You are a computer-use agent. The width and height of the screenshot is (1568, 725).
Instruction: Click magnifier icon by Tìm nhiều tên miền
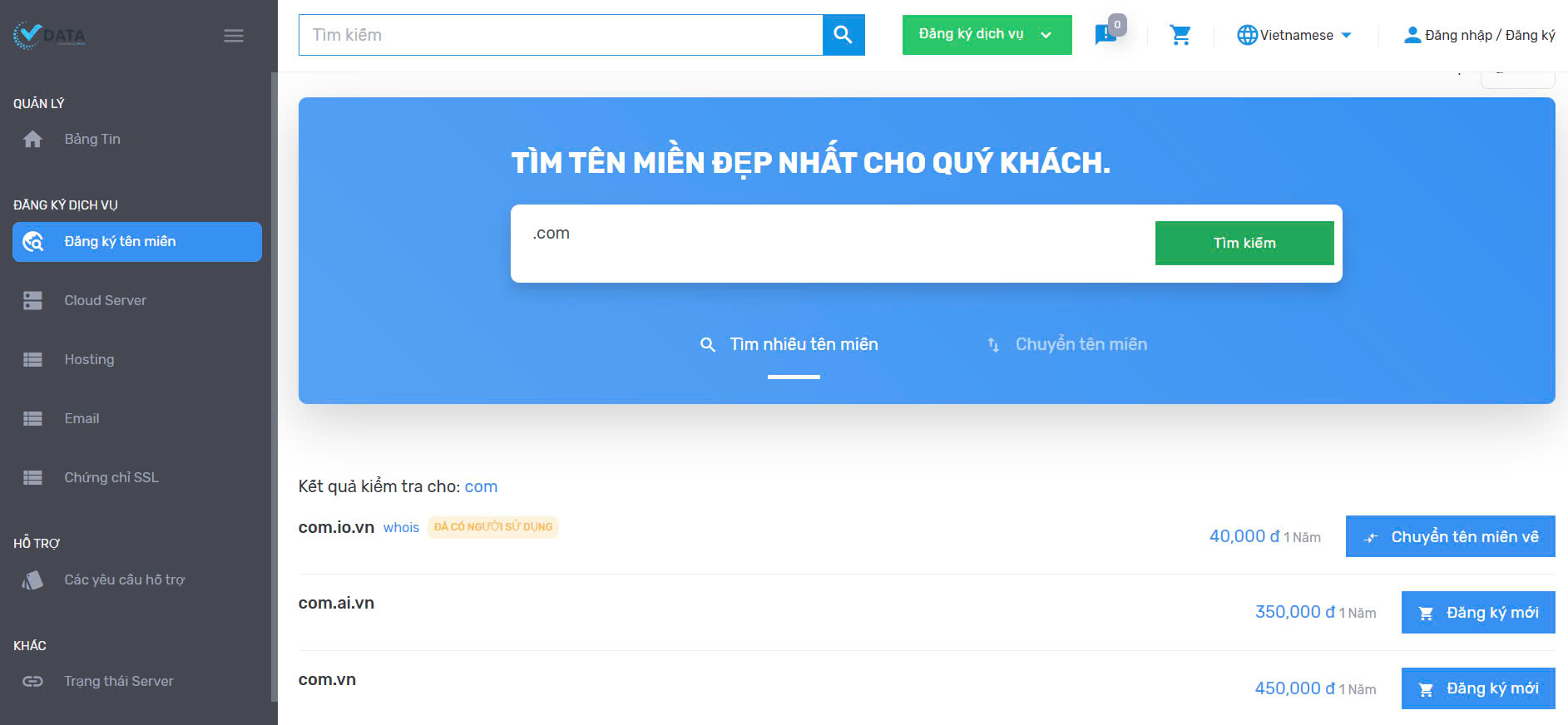pyautogui.click(x=708, y=344)
